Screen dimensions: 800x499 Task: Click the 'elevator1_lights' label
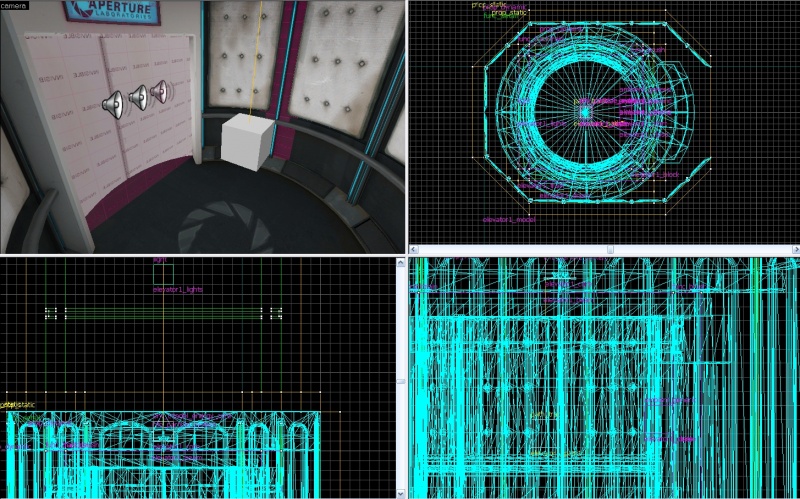click(x=178, y=289)
